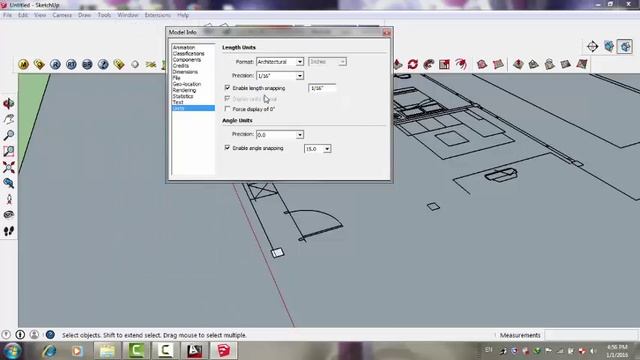640x360 pixels.
Task: Select the Pan hand tool
Action: [x=9, y=119]
